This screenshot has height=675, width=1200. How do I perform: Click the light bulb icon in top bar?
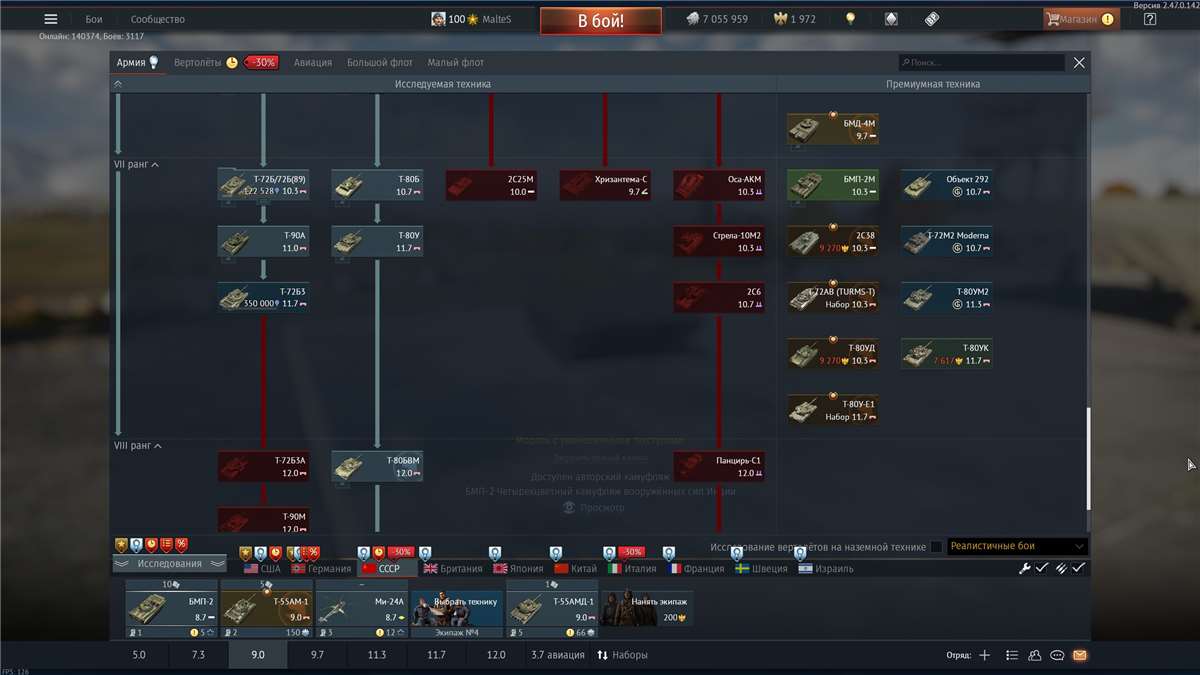point(850,19)
